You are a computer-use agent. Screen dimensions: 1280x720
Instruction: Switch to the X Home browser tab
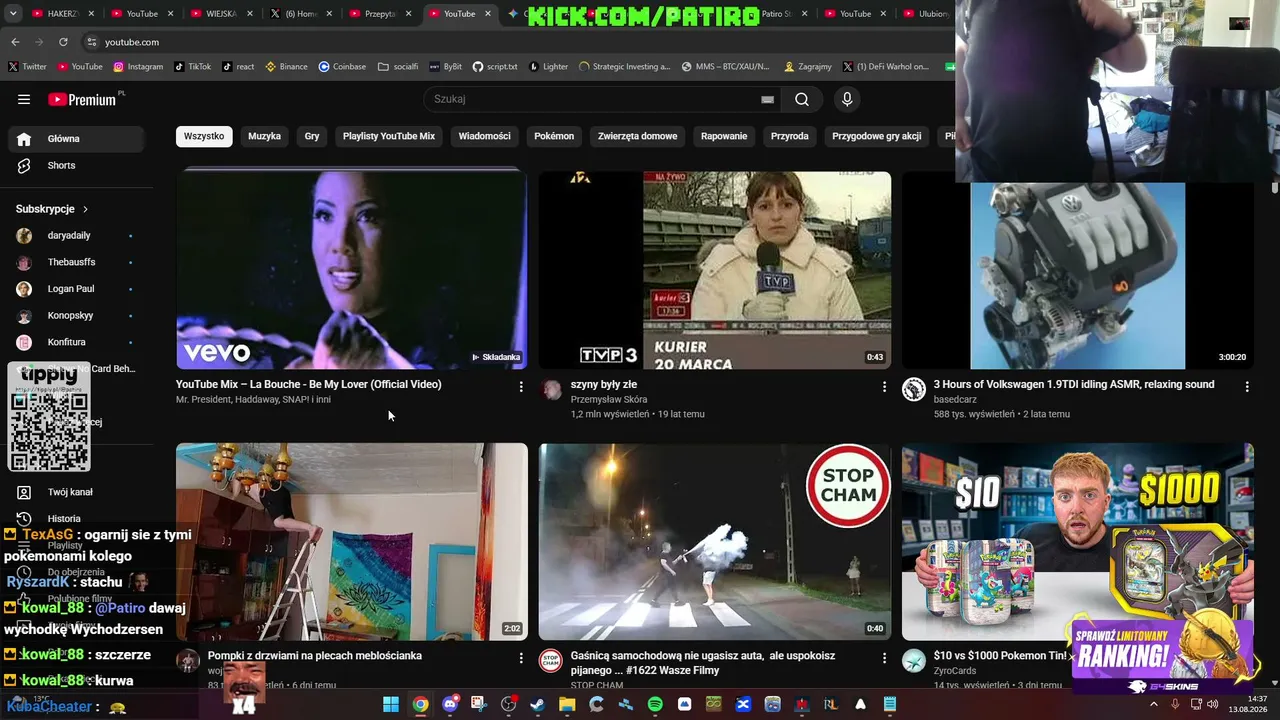298,14
